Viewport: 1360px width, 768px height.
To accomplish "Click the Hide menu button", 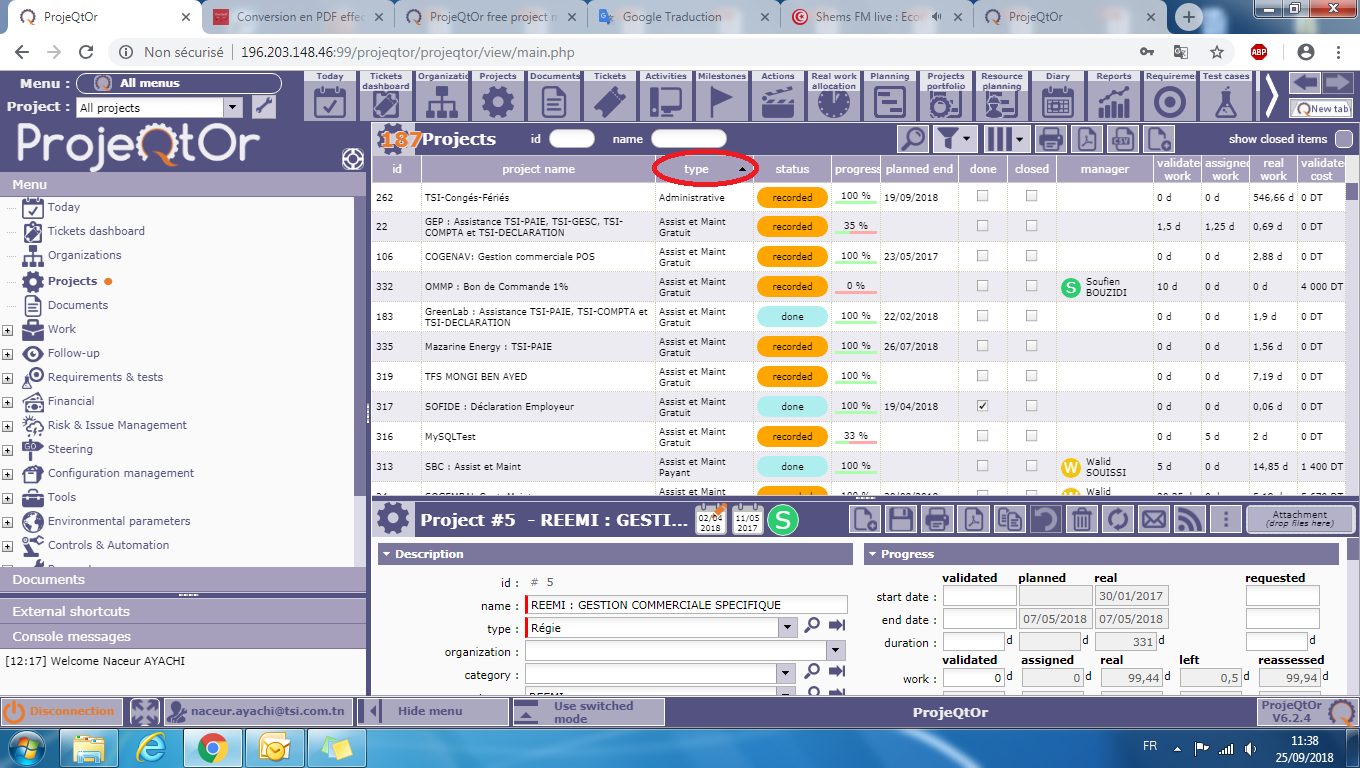I will 430,711.
